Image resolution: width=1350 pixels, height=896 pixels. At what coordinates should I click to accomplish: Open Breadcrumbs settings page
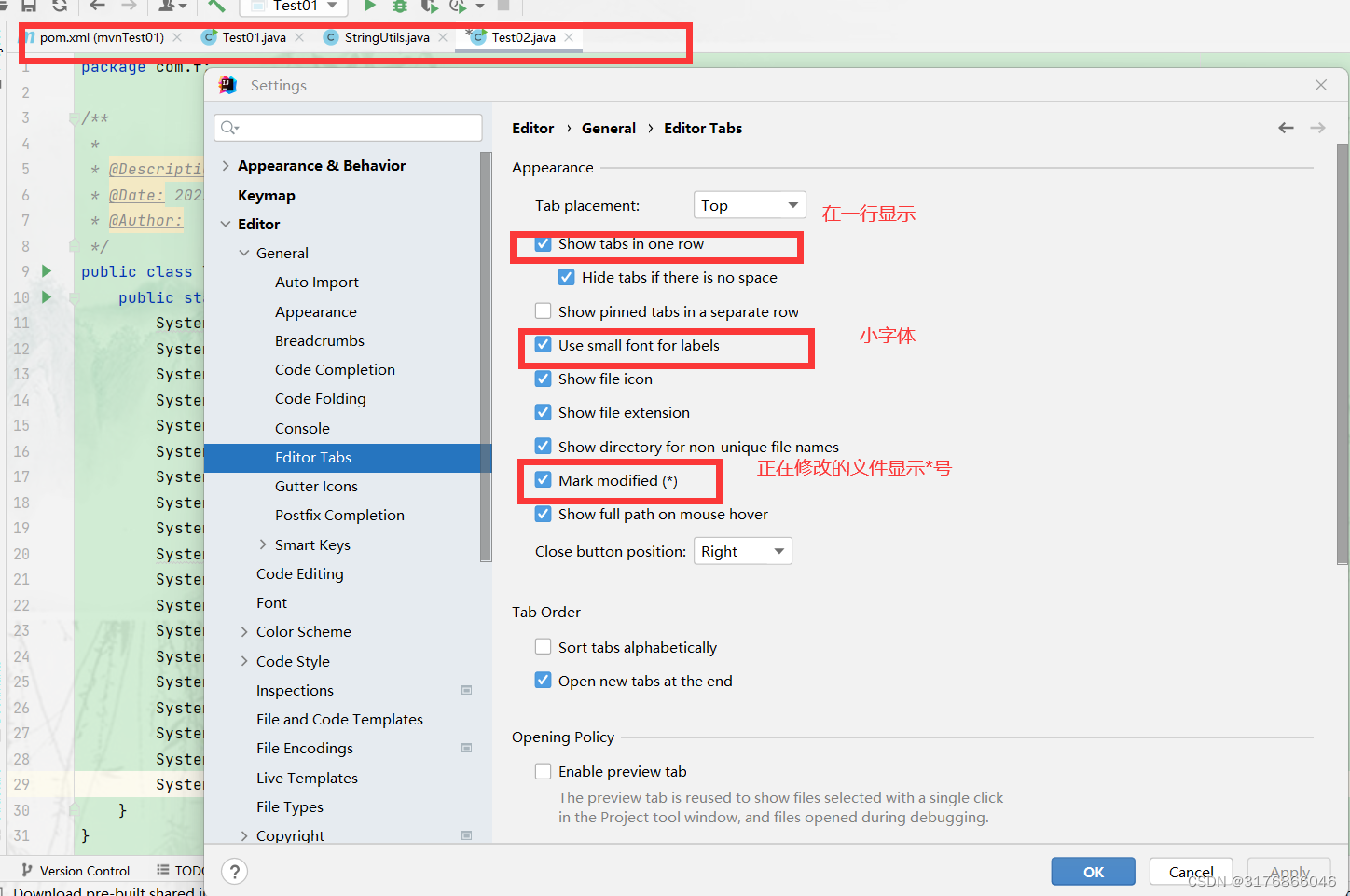pyautogui.click(x=320, y=340)
